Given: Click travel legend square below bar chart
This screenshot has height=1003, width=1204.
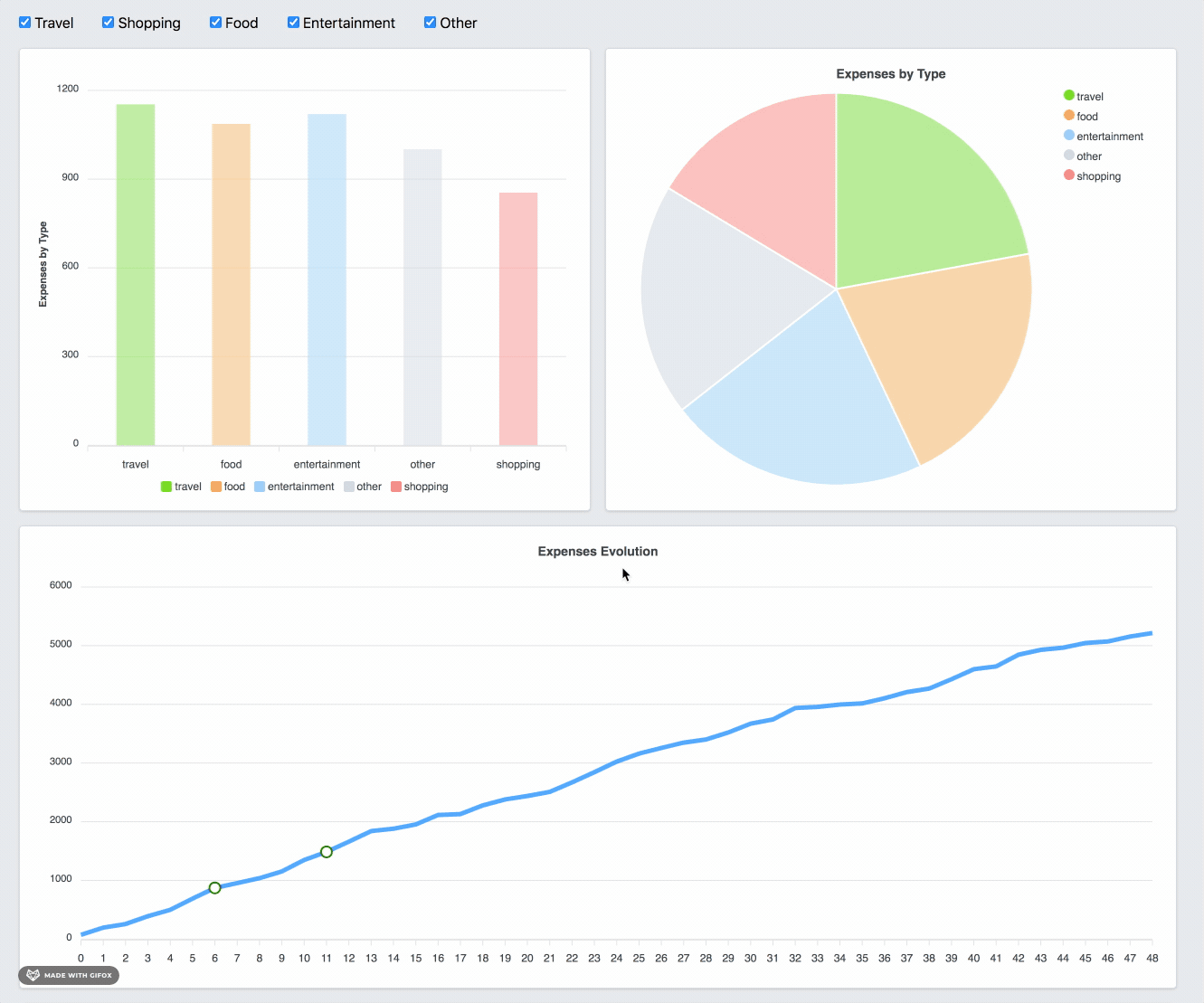Looking at the screenshot, I should (x=166, y=487).
